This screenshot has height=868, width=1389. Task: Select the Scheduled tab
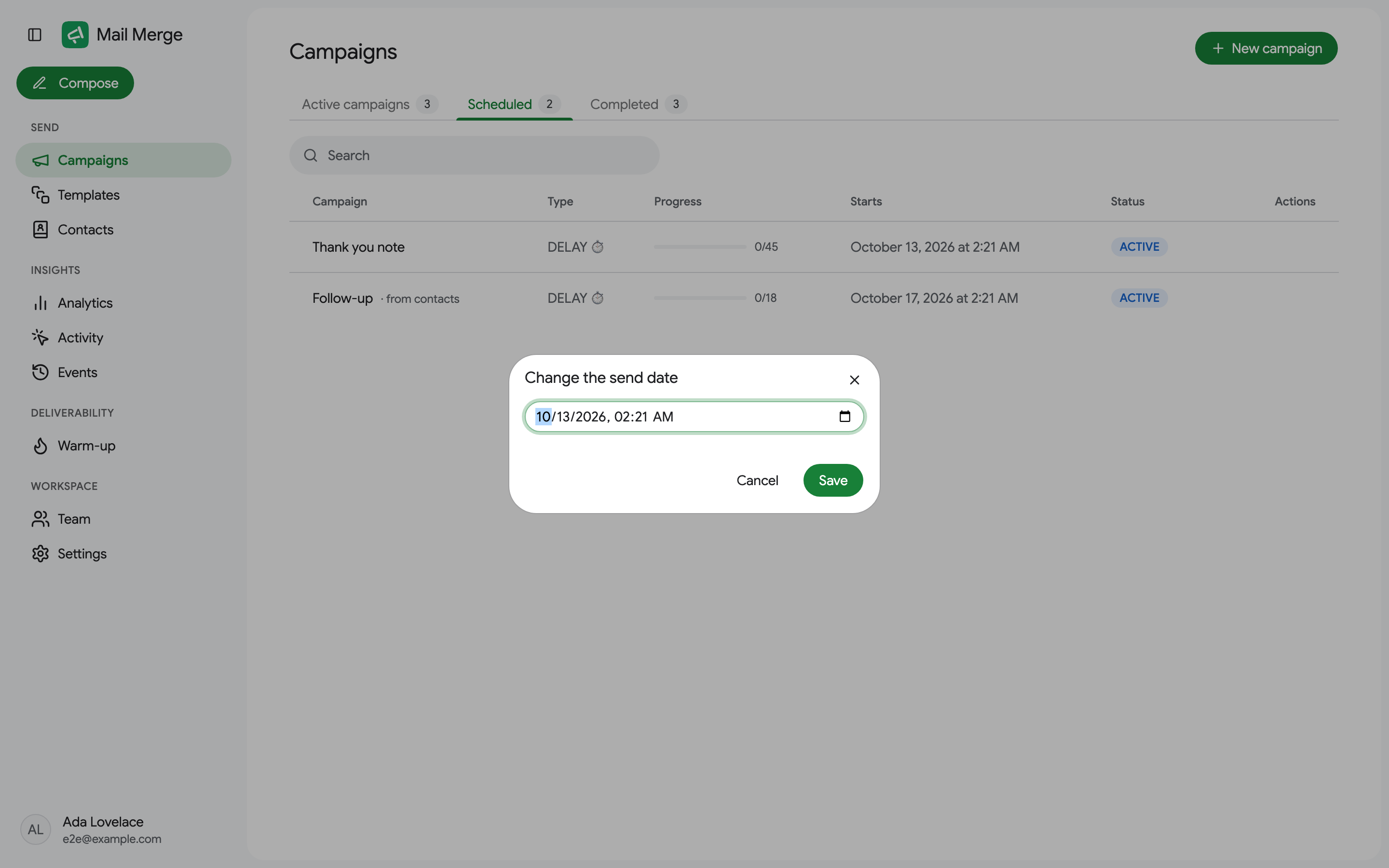[514, 105]
